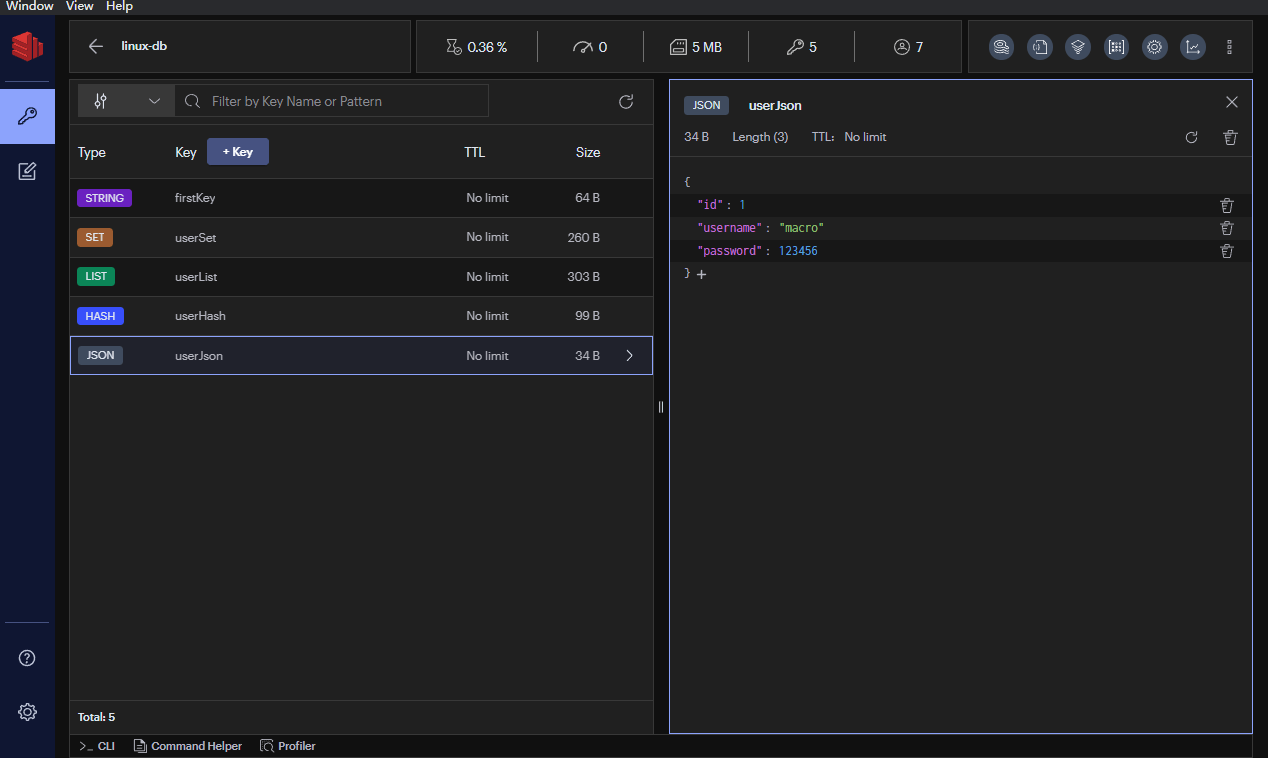Open the View menu

click(80, 6)
